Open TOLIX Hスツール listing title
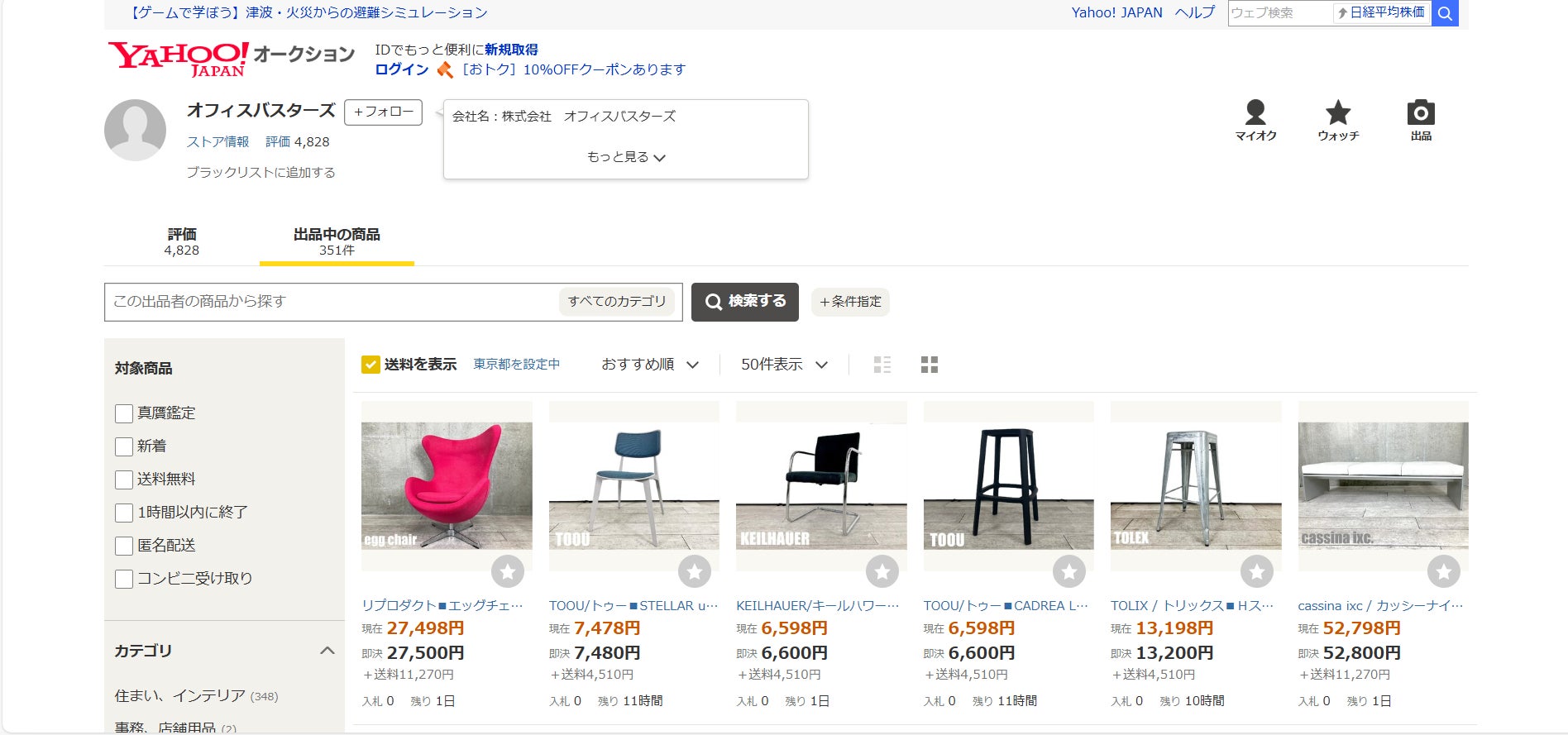1568x735 pixels. pyautogui.click(x=1192, y=606)
